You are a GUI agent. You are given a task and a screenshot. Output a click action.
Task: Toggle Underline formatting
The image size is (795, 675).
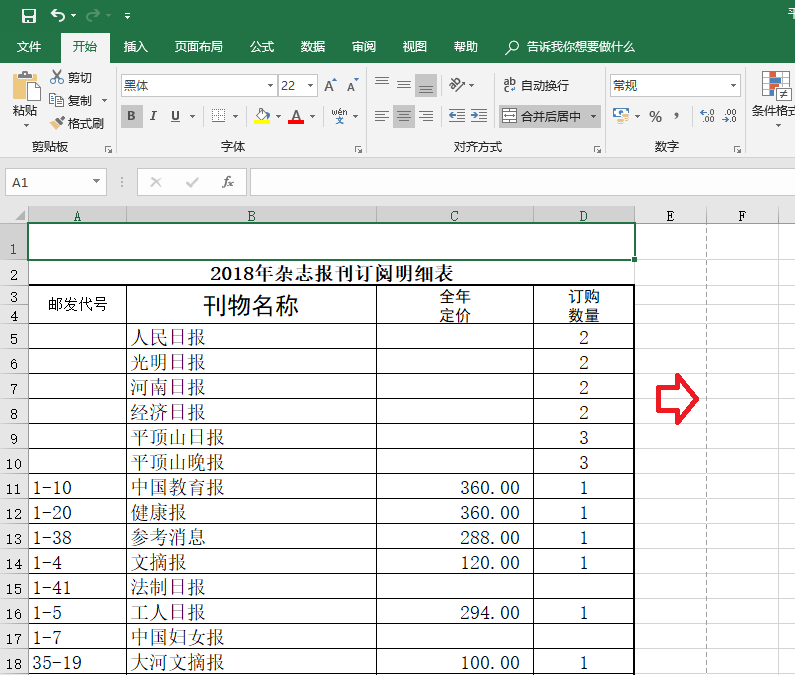[x=175, y=116]
